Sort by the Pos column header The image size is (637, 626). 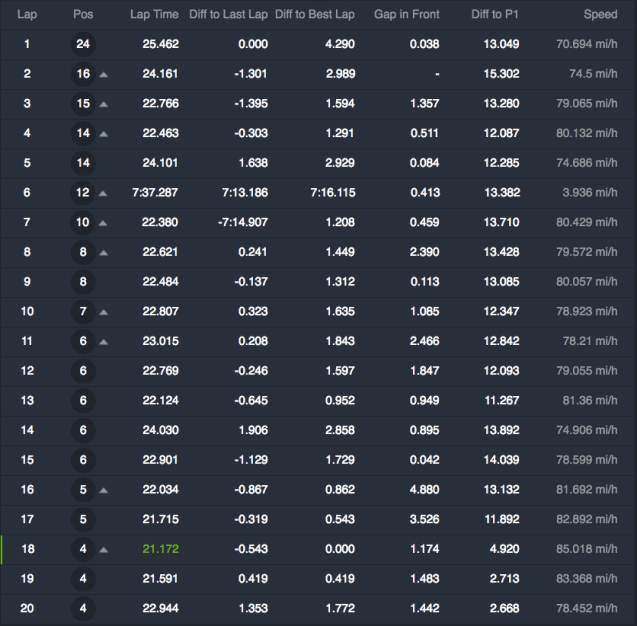[83, 15]
